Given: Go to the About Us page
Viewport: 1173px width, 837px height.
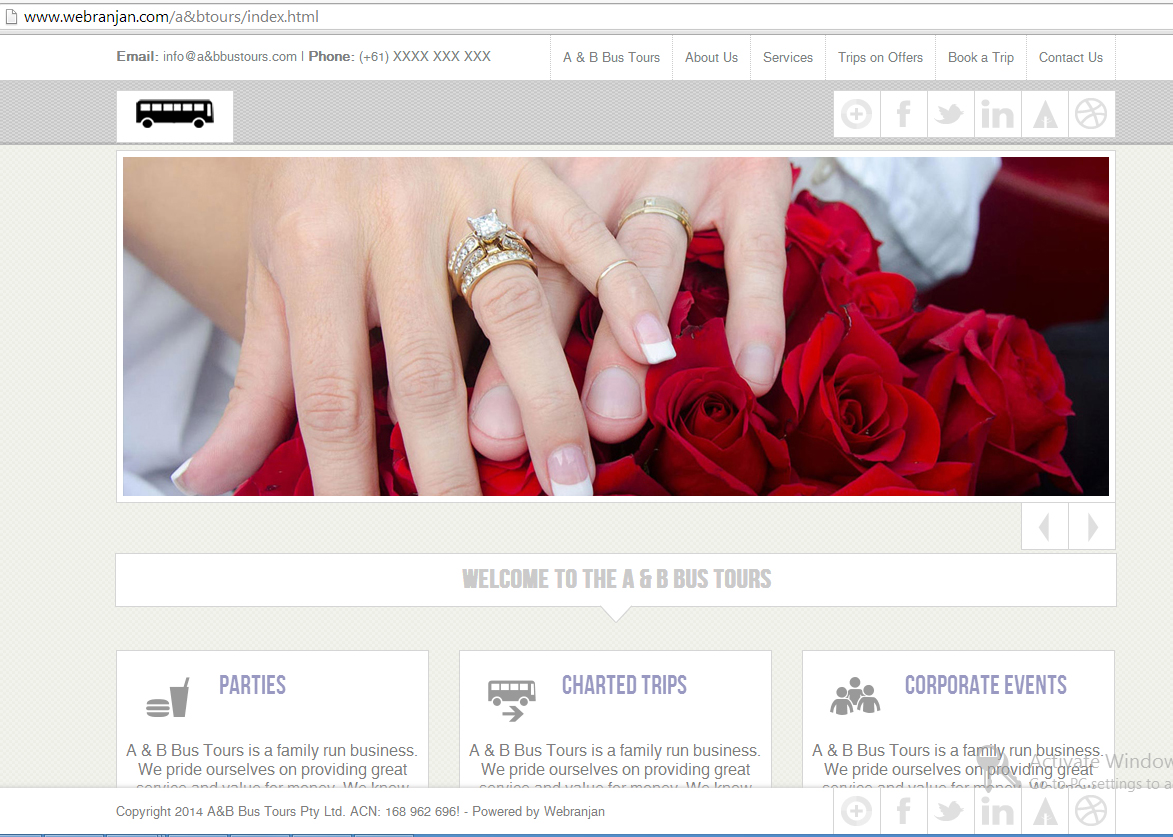Looking at the screenshot, I should pos(711,58).
